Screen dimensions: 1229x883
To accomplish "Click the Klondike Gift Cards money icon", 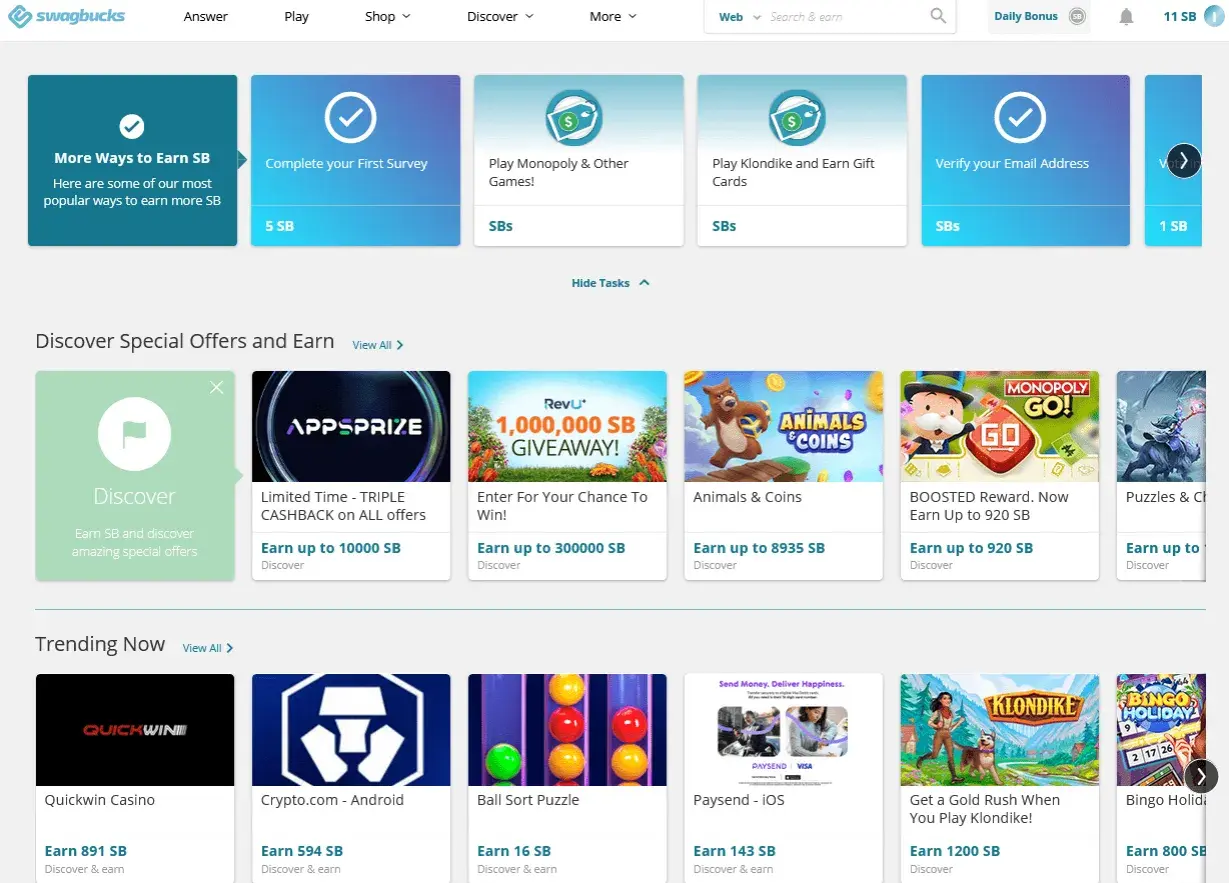I will (797, 119).
